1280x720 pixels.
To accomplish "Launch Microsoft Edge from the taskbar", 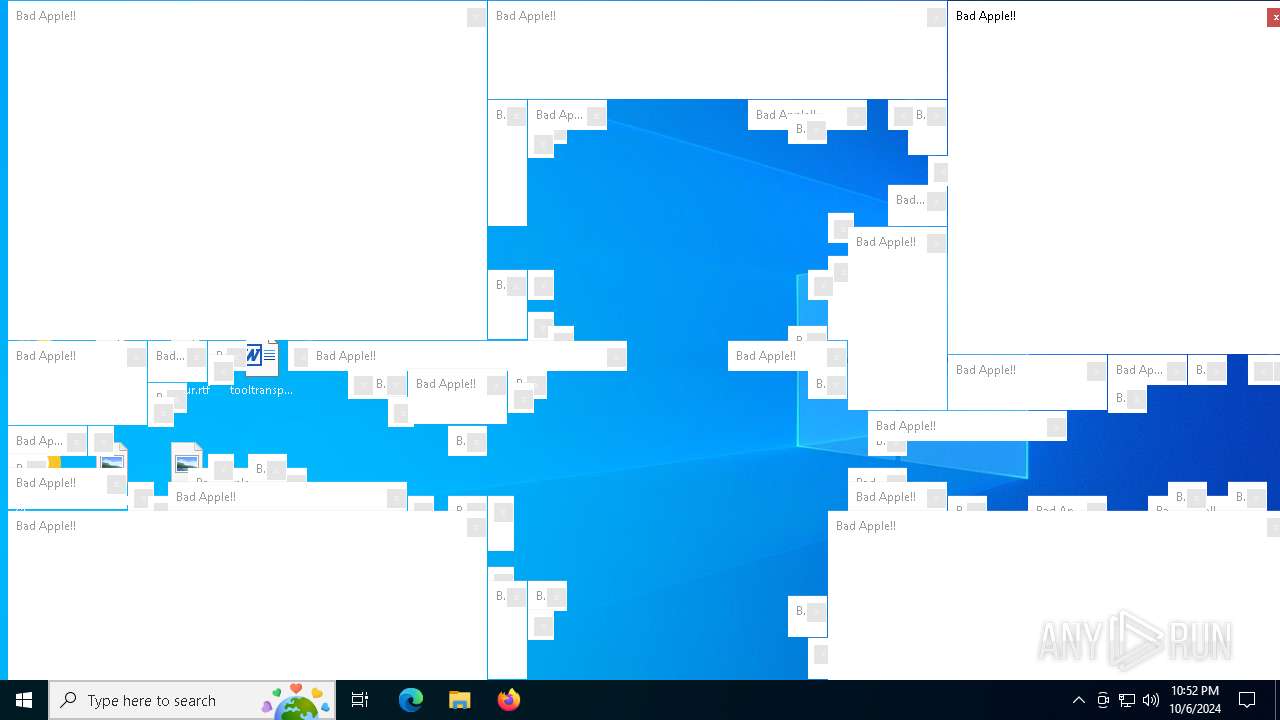I will tap(411, 700).
